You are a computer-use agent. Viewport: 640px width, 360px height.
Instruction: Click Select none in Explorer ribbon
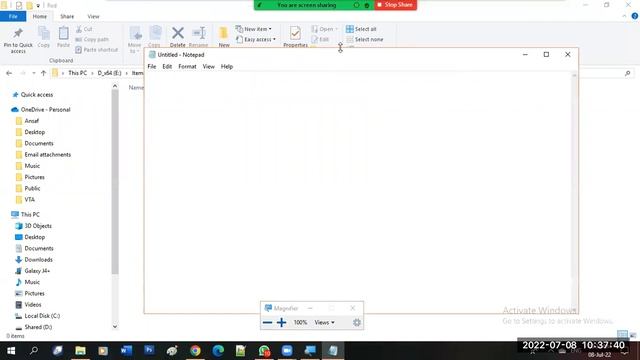[364, 39]
